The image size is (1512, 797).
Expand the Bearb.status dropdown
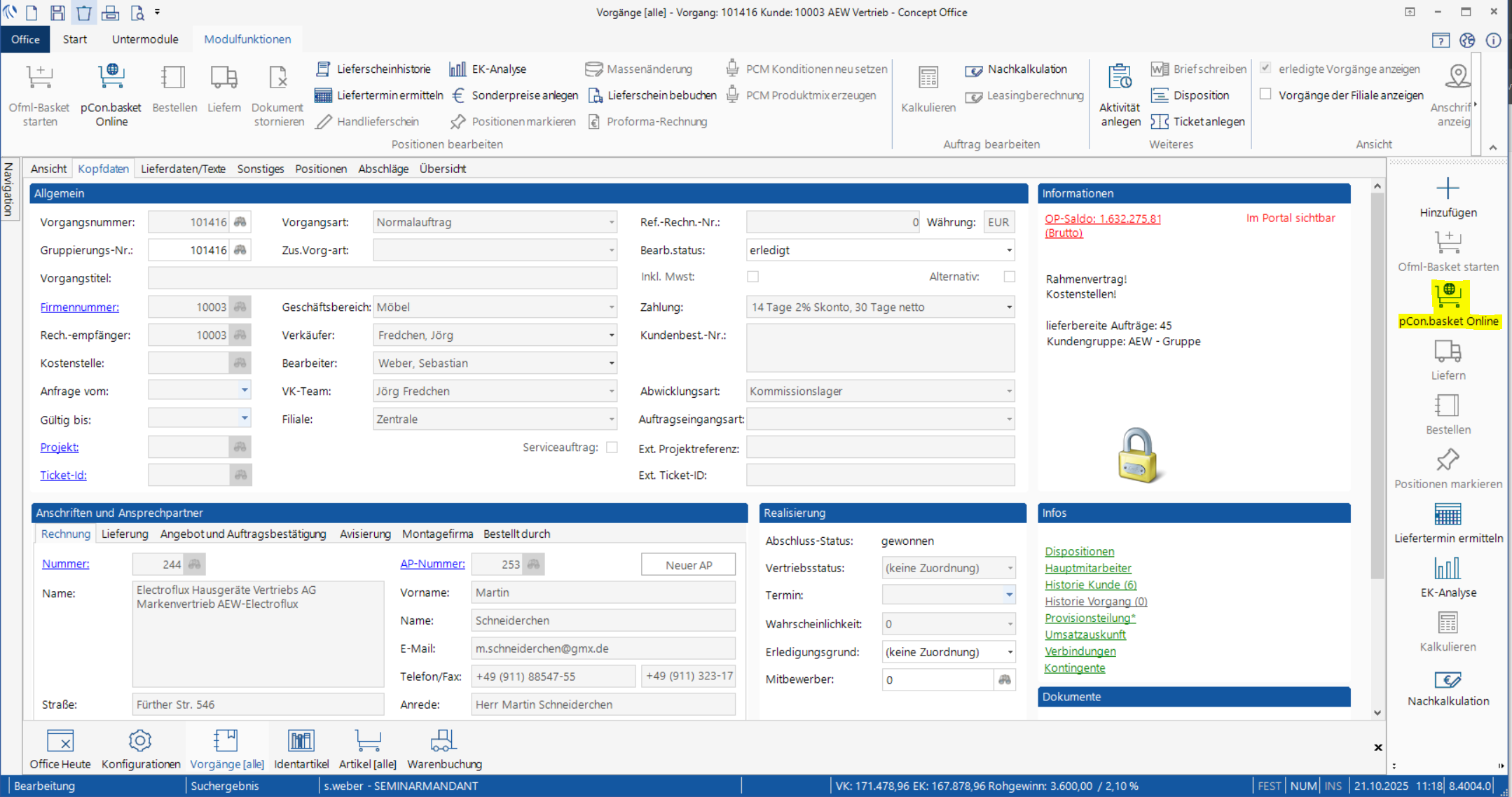click(x=1009, y=251)
